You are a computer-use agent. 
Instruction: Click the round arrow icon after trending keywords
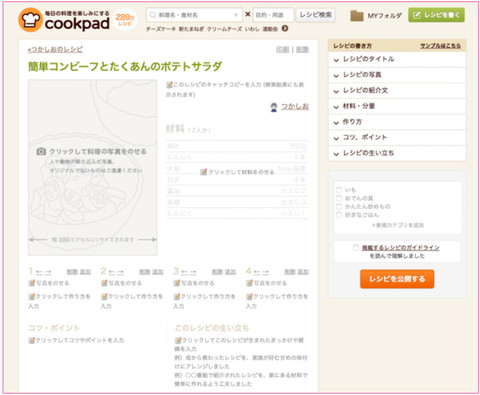tap(285, 29)
